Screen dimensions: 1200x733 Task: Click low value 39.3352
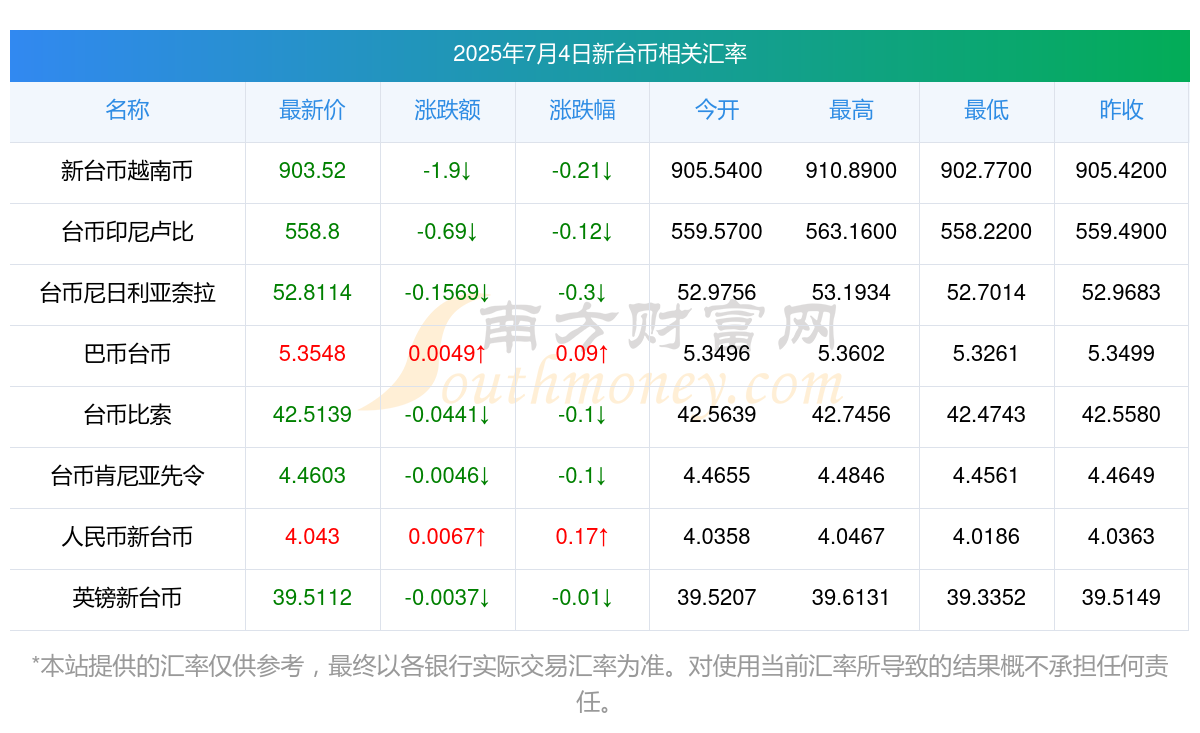click(986, 598)
